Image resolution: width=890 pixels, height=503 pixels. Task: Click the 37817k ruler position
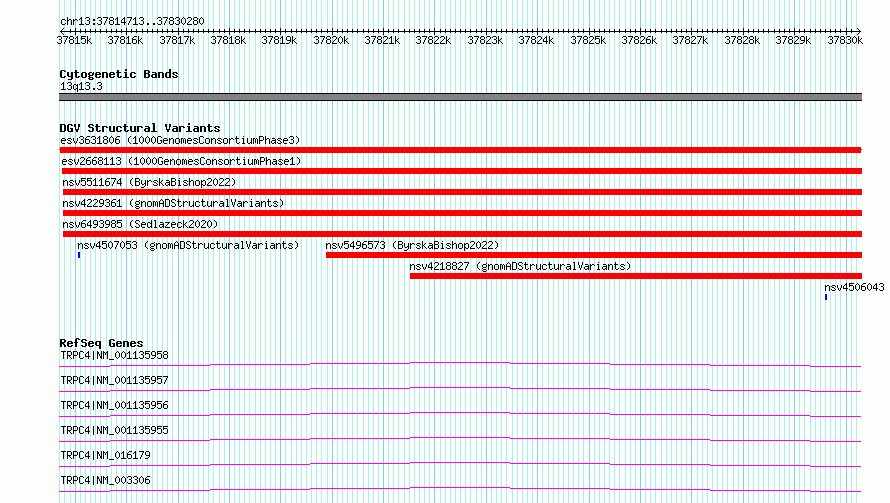click(177, 40)
